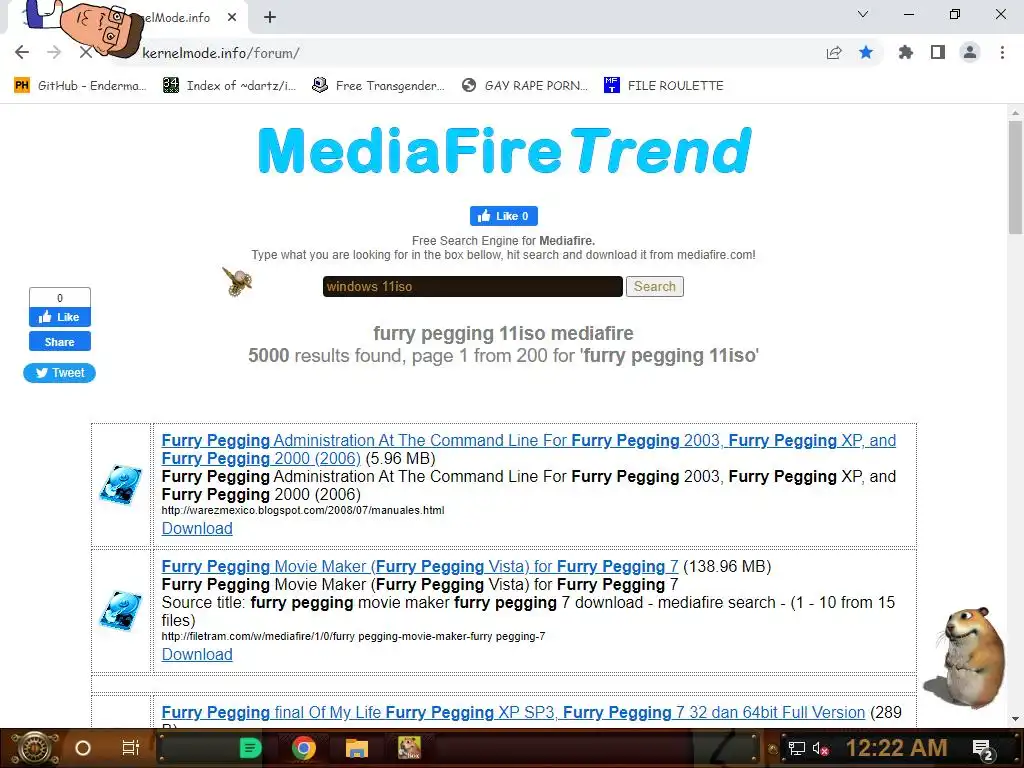This screenshot has height=768, width=1024.
Task: Open the steampunk Start button
Action: pos(34,748)
